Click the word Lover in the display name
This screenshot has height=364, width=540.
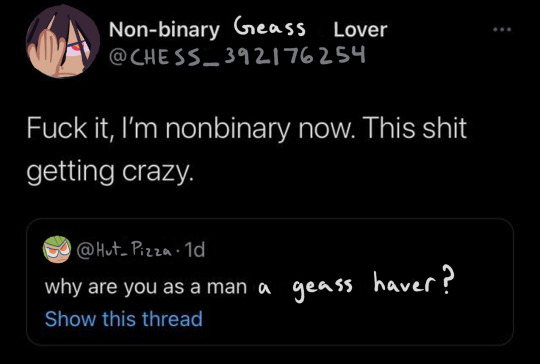[x=361, y=30]
